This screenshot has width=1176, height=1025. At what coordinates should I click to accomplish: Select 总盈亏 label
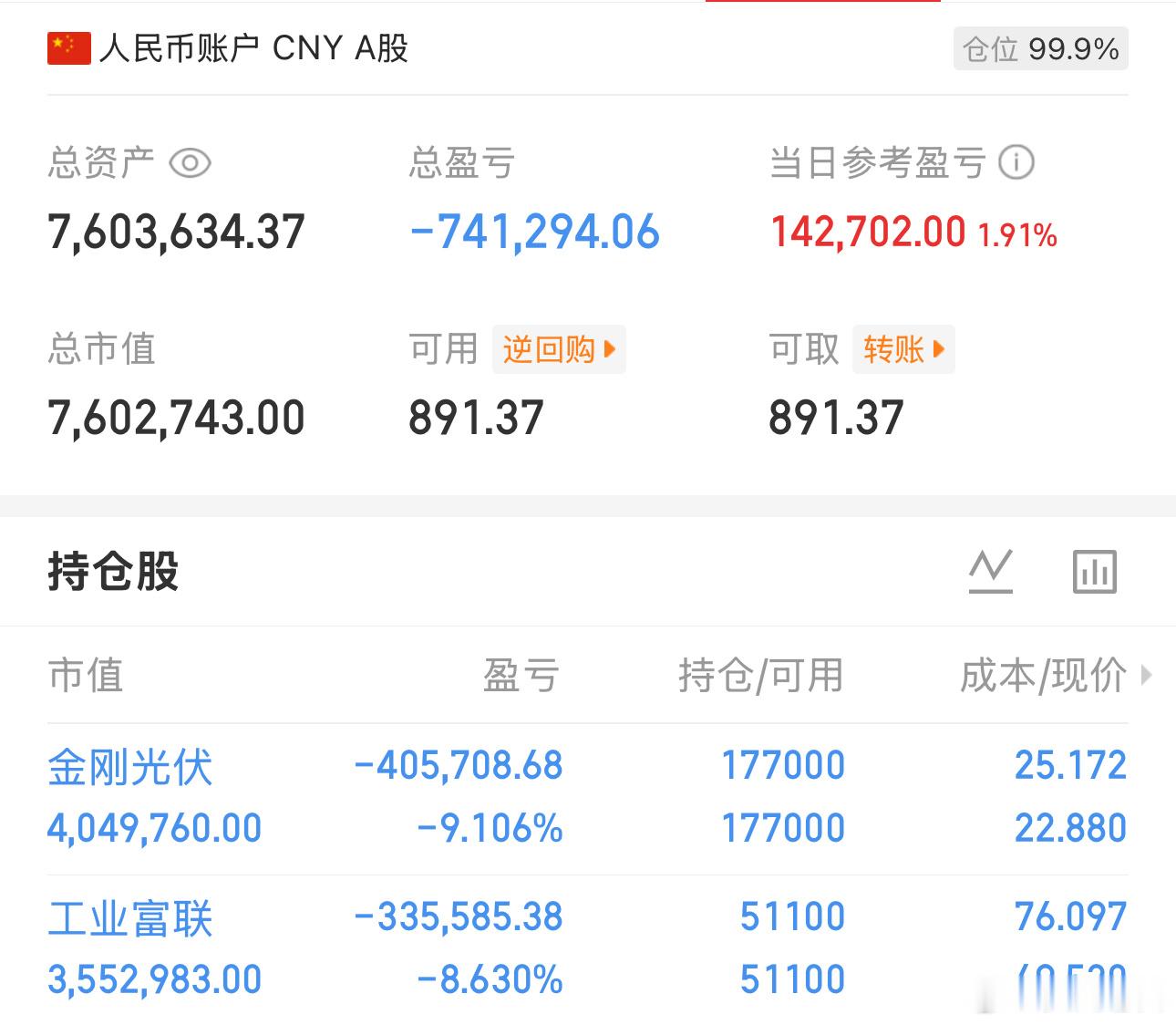tap(462, 163)
